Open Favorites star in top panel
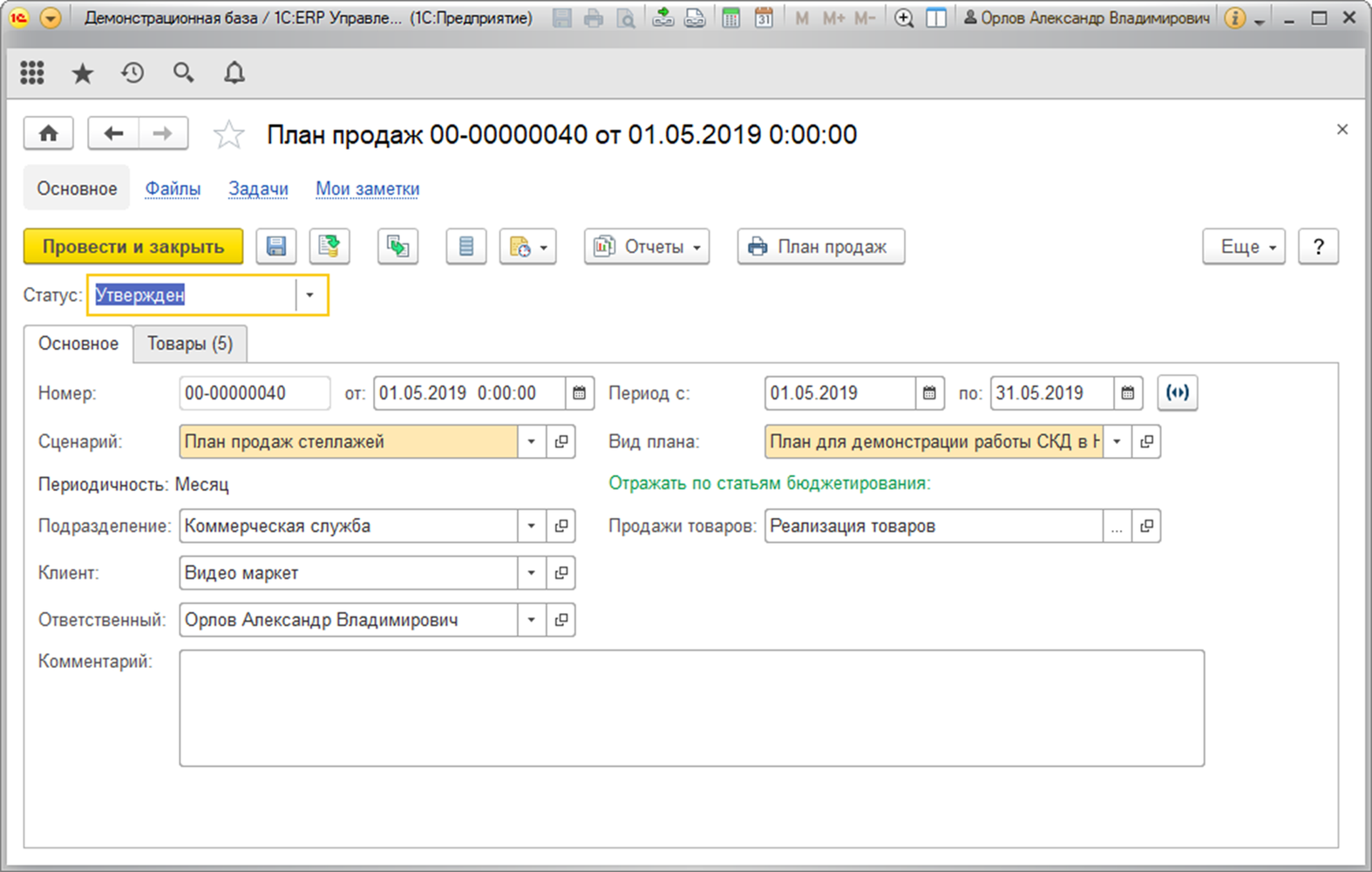Image resolution: width=1372 pixels, height=872 pixels. coord(83,73)
